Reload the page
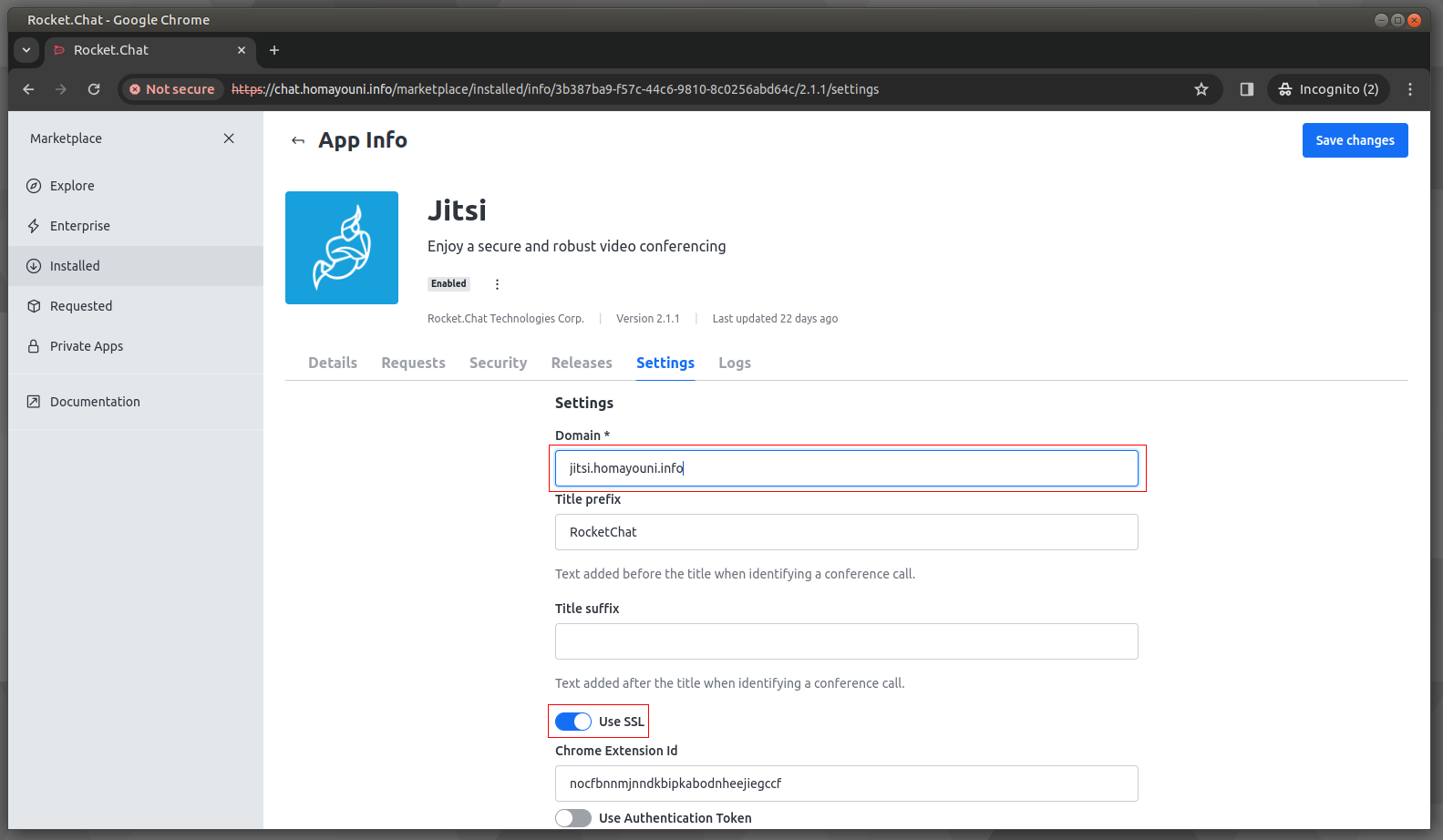This screenshot has height=840, width=1443. [94, 89]
